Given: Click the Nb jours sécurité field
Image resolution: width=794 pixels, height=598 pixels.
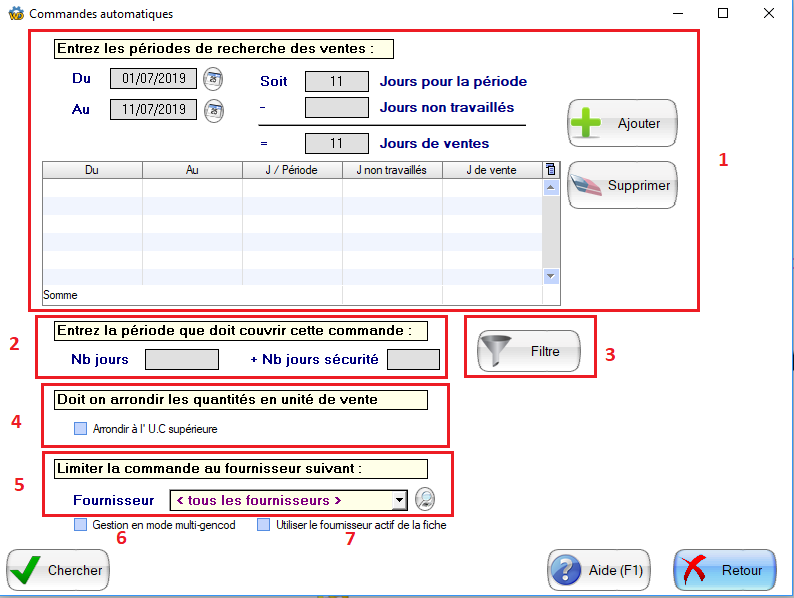Looking at the screenshot, I should pos(412,359).
